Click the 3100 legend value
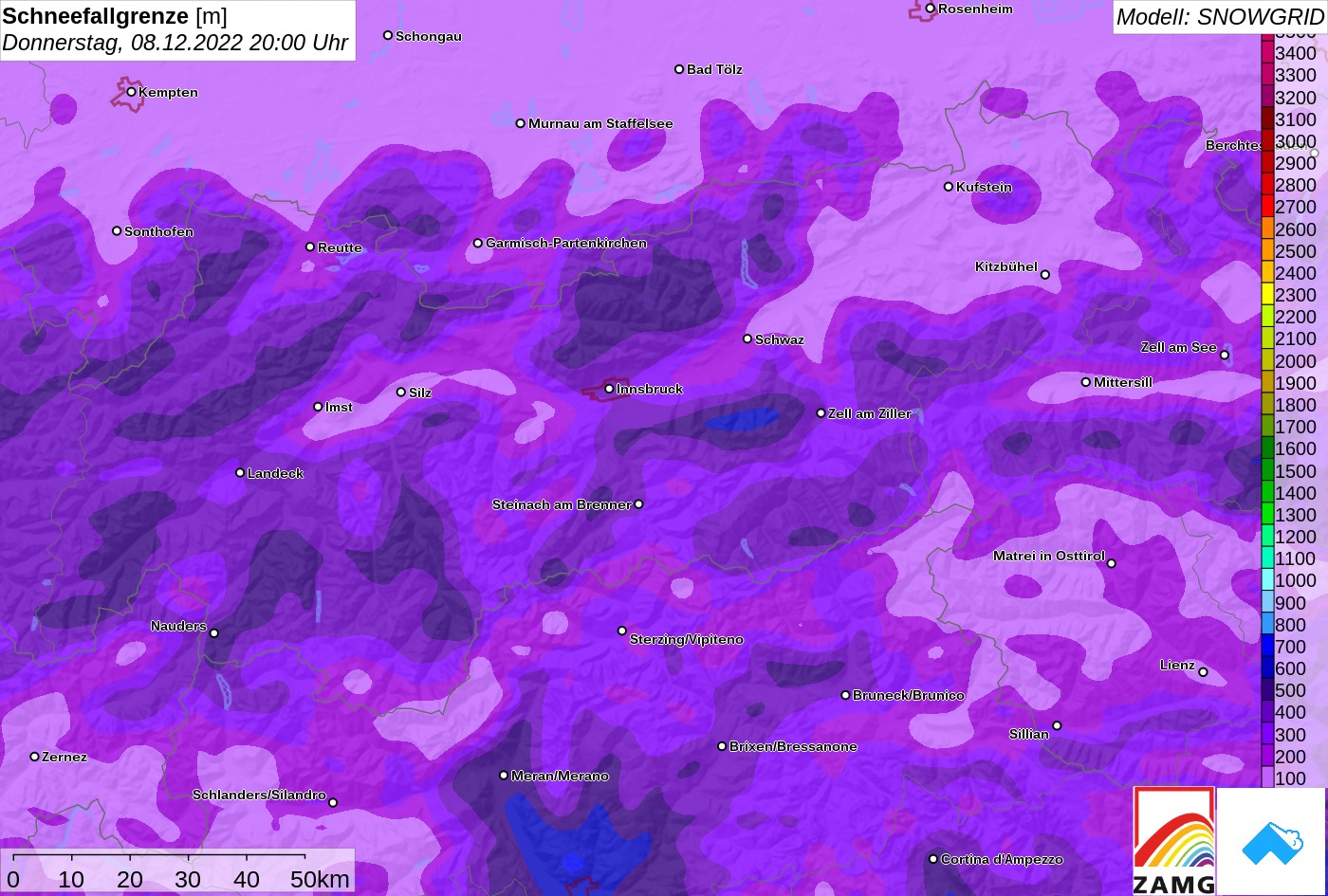This screenshot has width=1328, height=896. (x=1296, y=119)
